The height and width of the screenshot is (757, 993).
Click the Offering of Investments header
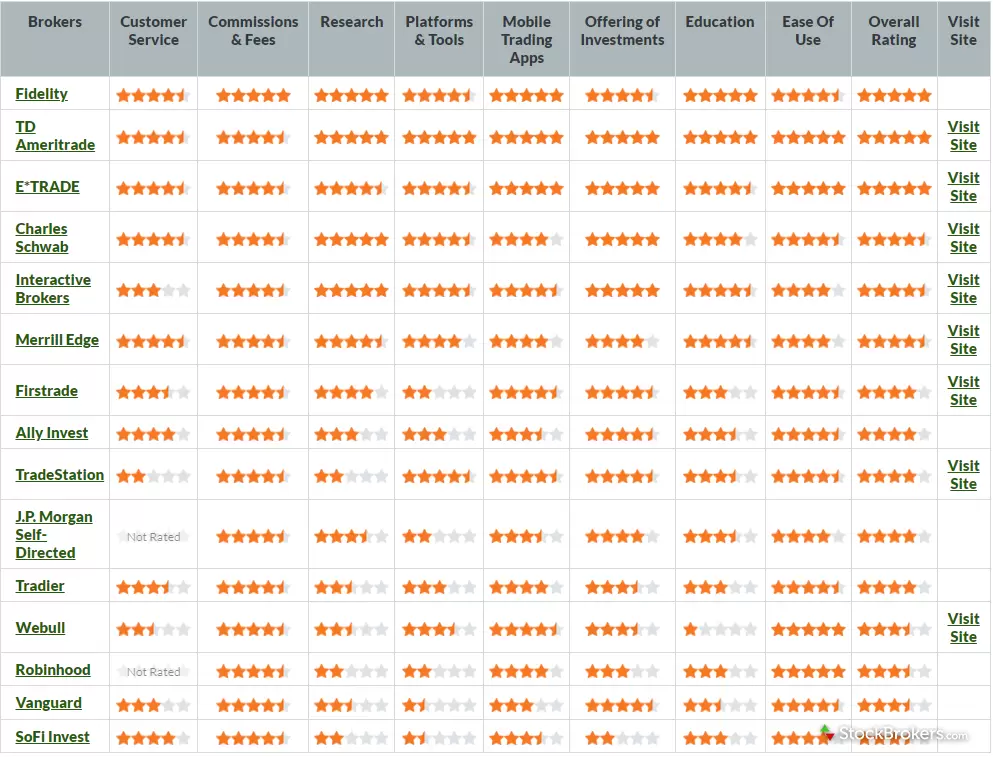pyautogui.click(x=622, y=31)
